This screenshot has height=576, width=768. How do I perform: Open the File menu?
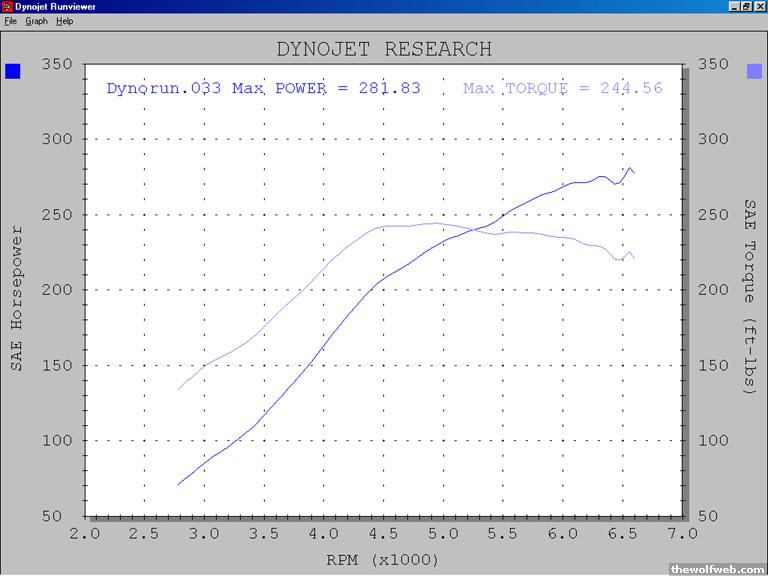(10, 21)
